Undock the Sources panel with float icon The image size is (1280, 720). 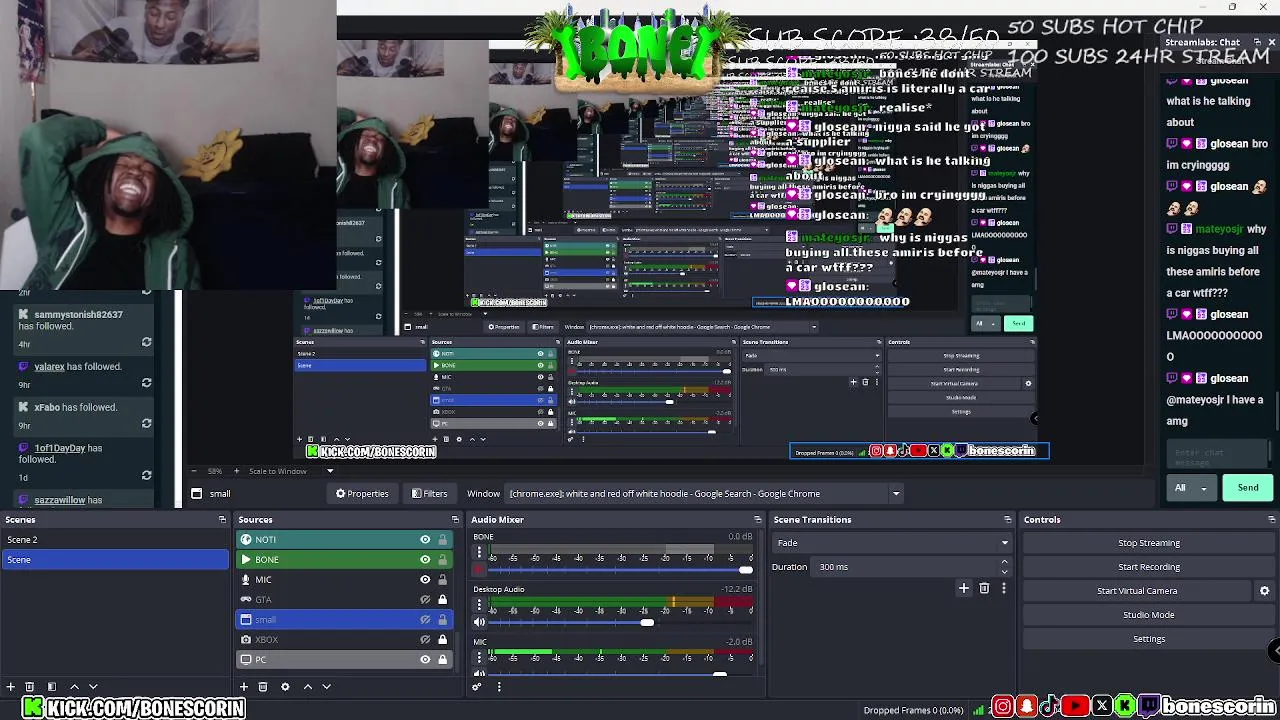(x=455, y=520)
